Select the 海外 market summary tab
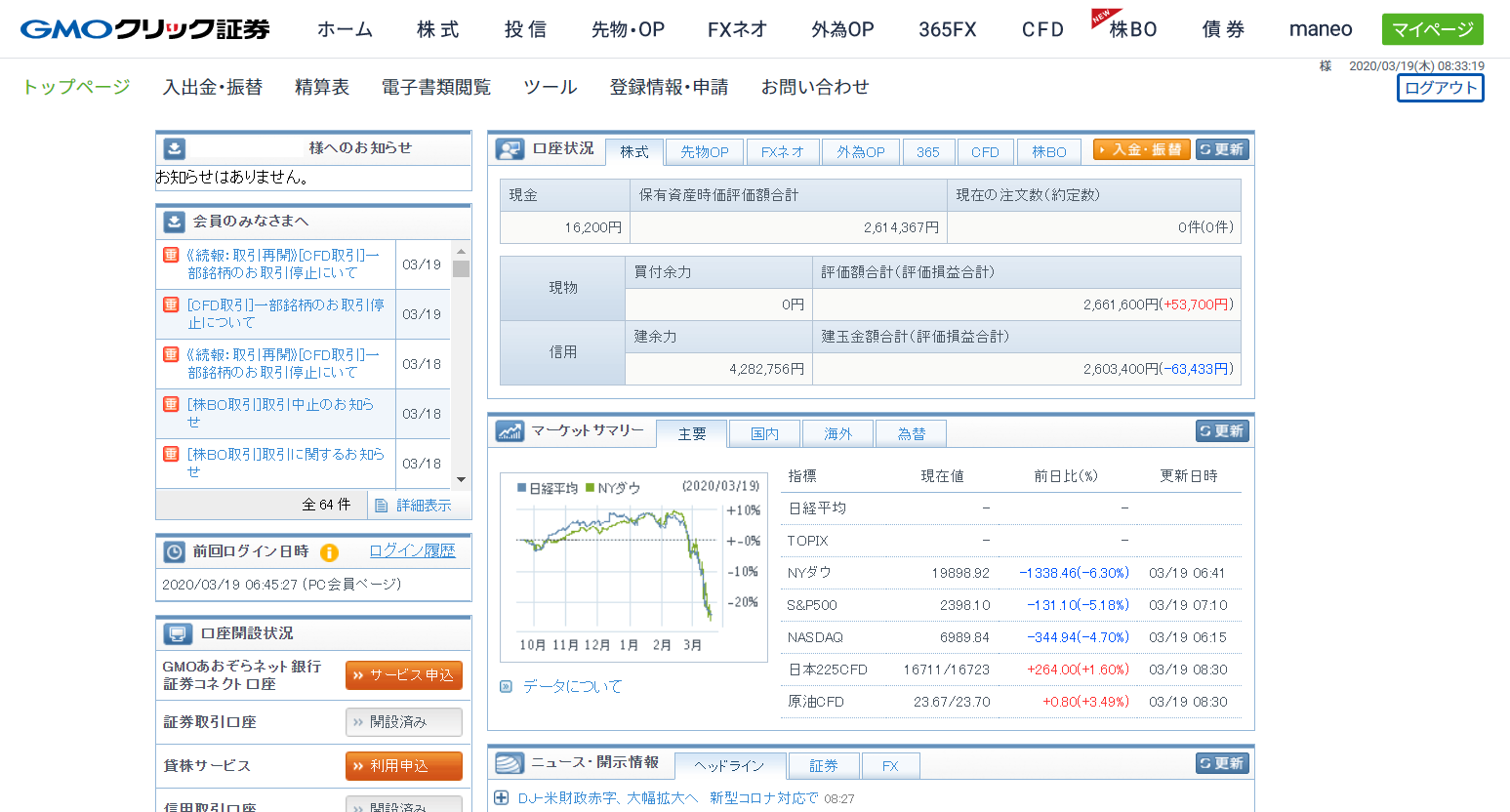Viewport: 1510px width, 812px height. (x=837, y=433)
